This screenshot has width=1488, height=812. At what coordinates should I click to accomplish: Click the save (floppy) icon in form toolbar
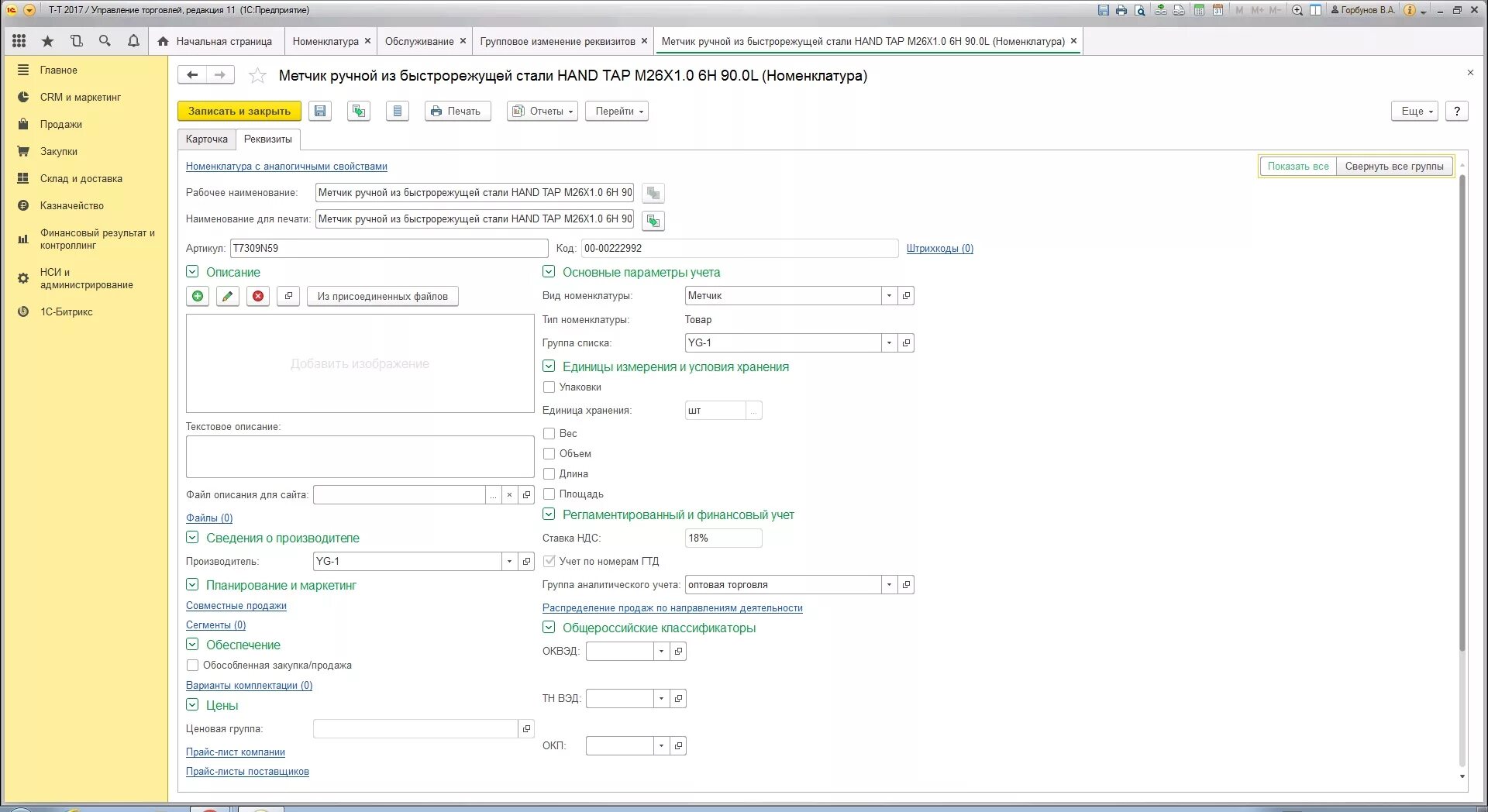pyautogui.click(x=320, y=111)
